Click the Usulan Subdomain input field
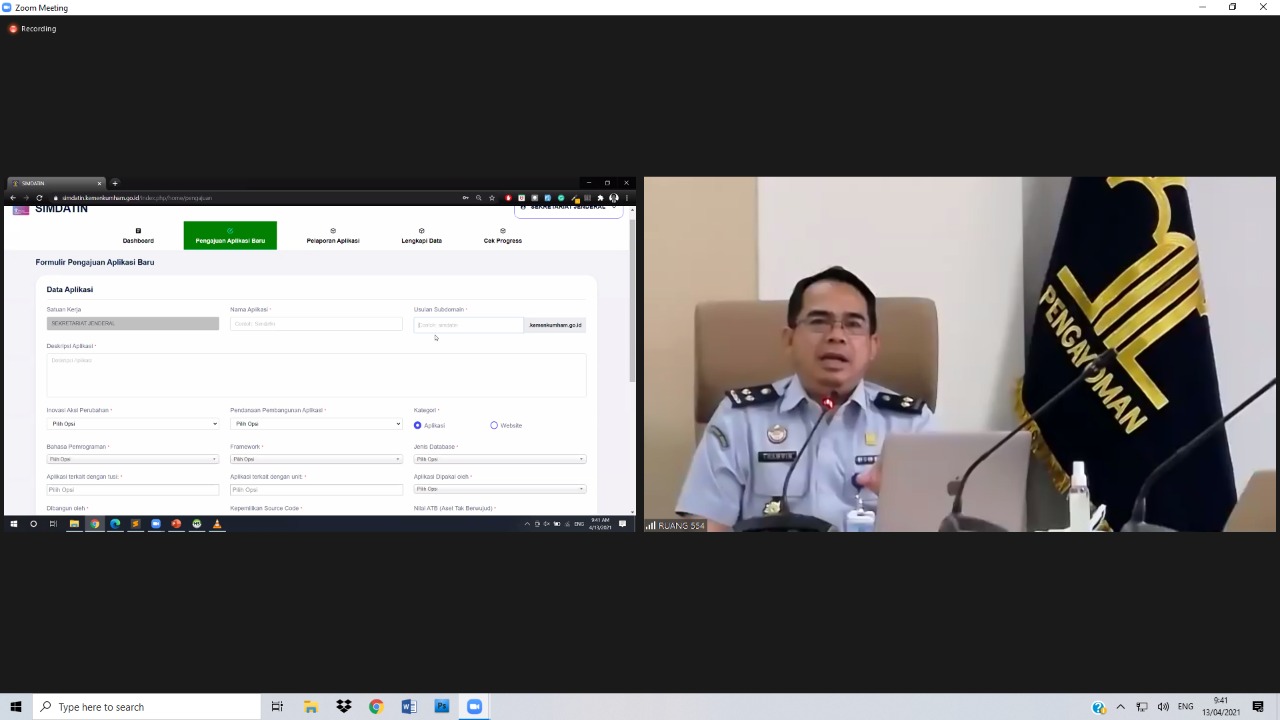 (469, 325)
